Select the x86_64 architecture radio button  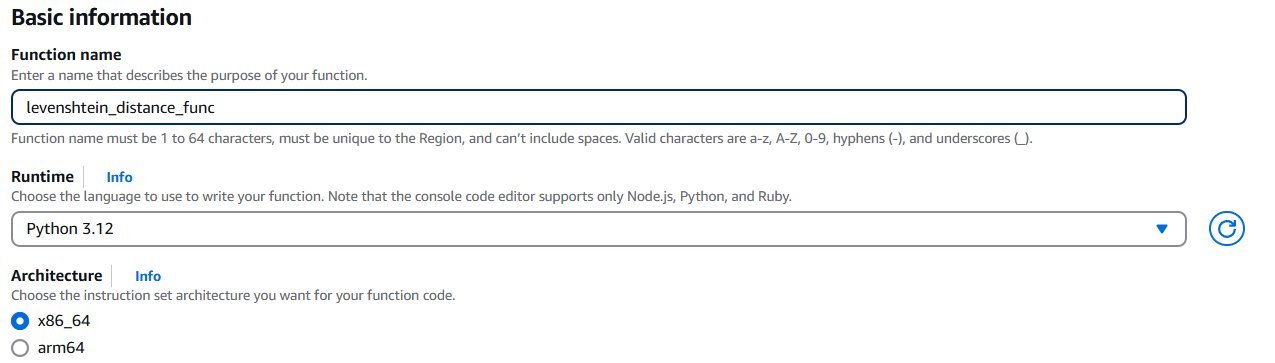click(x=19, y=321)
